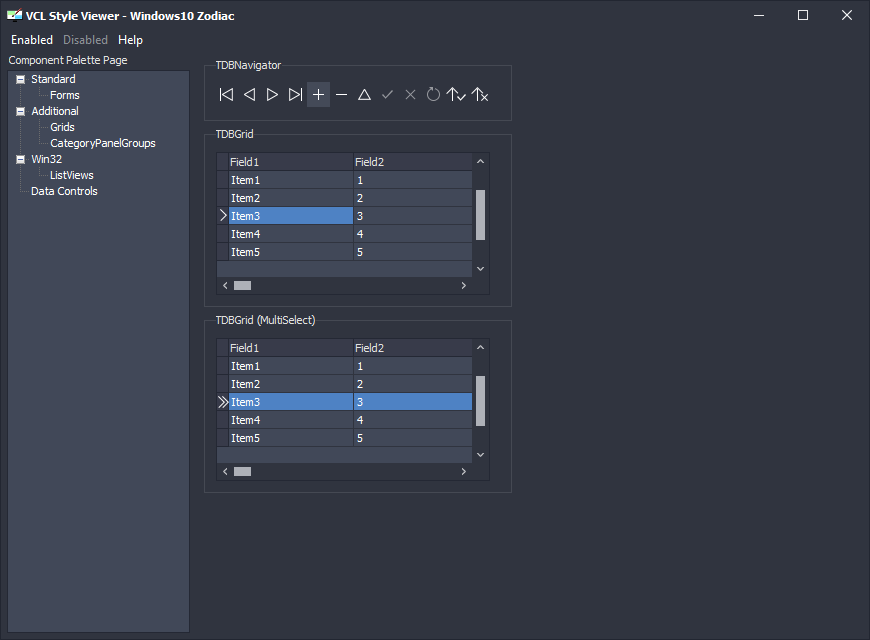Image resolution: width=870 pixels, height=640 pixels.
Task: Go to prior record in TDBNavigator
Action: point(250,95)
